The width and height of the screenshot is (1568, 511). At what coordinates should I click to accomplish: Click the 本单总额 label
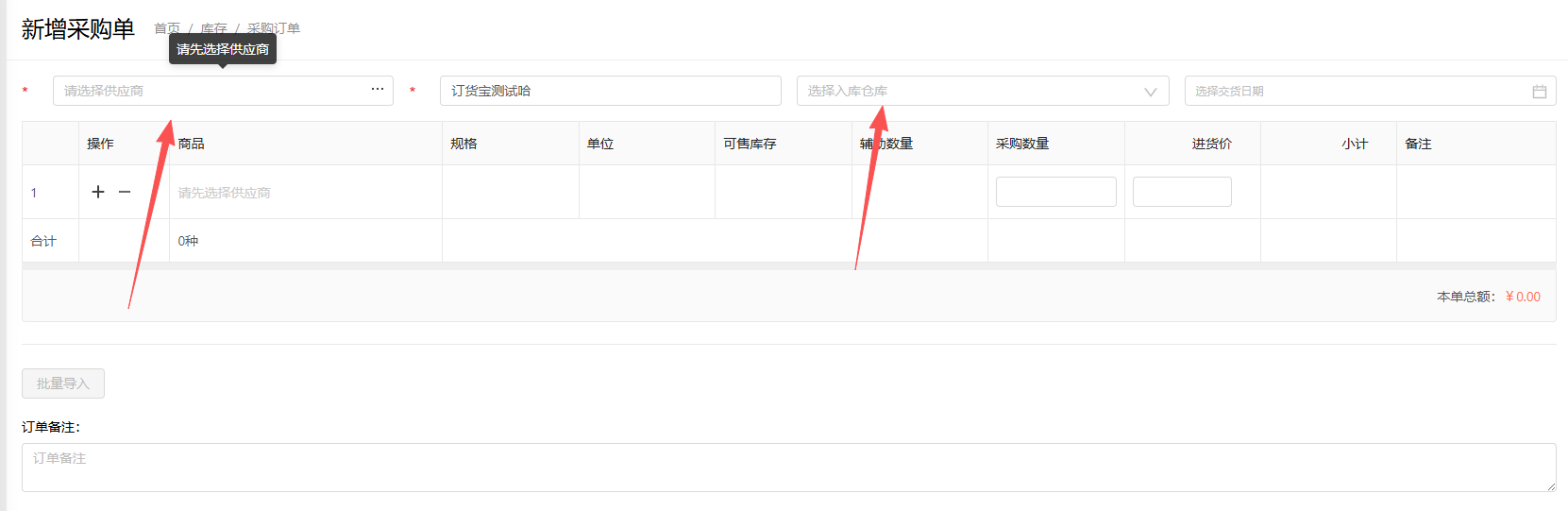click(x=1466, y=297)
